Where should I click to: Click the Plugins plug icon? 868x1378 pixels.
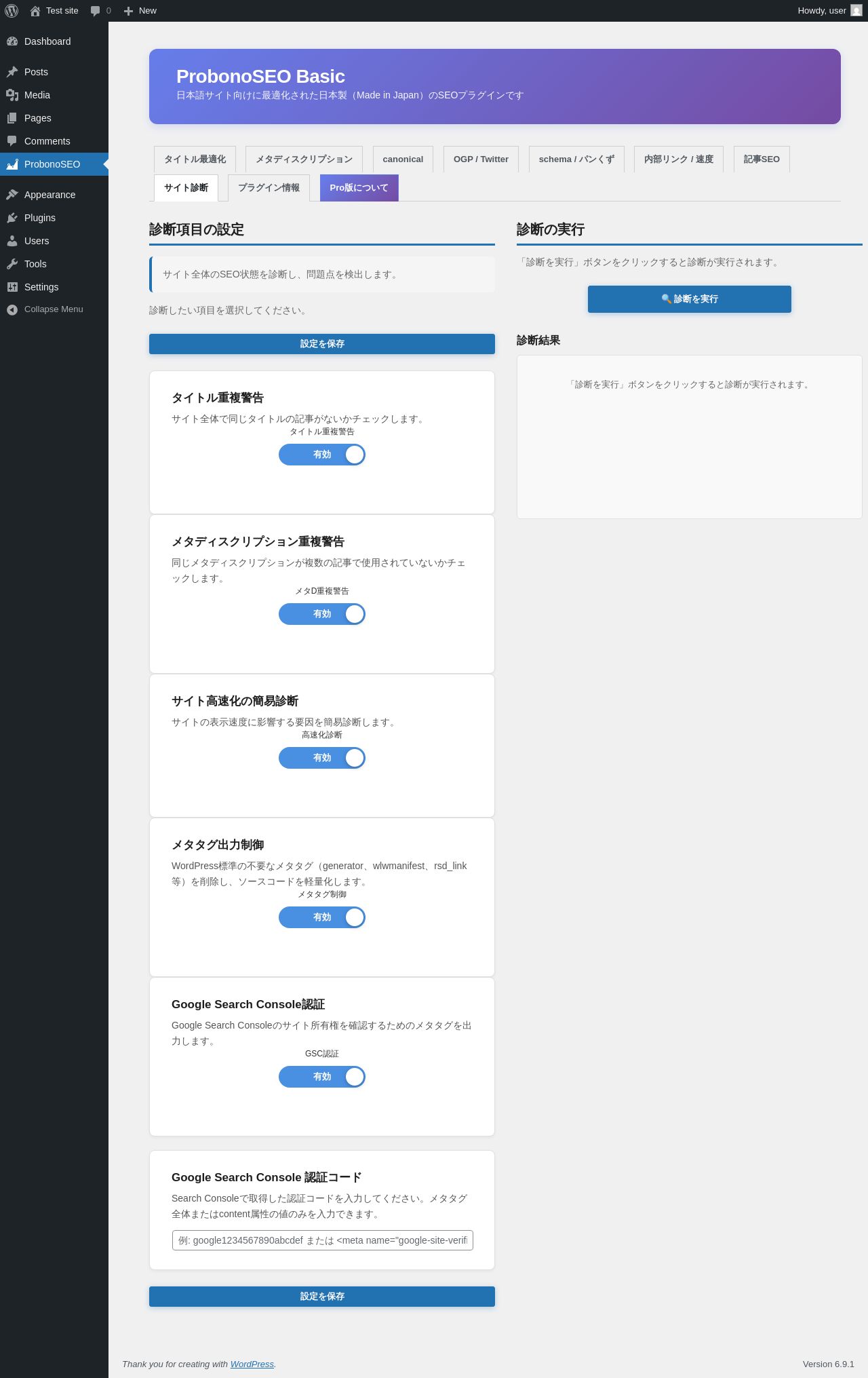pyautogui.click(x=12, y=218)
